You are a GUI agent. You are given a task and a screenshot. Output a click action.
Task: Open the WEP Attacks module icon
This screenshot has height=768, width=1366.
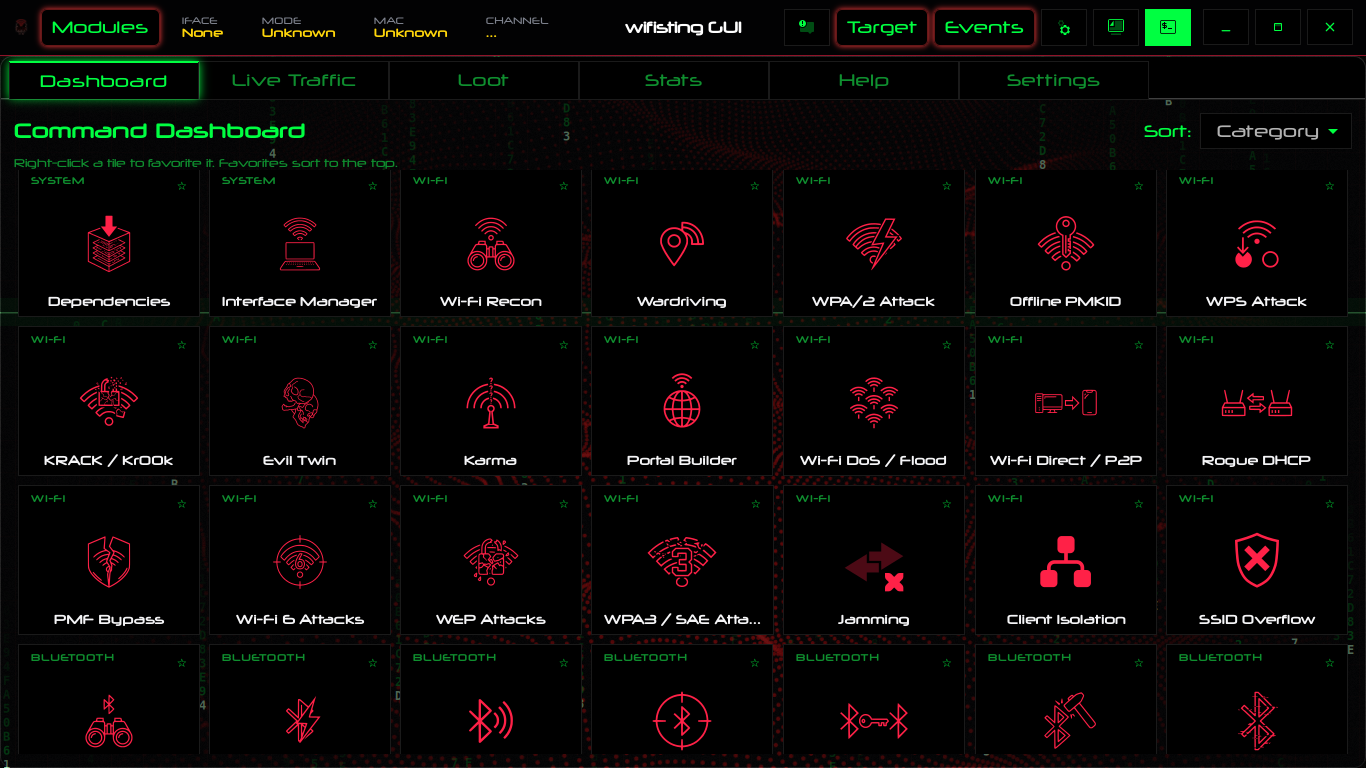pos(491,562)
